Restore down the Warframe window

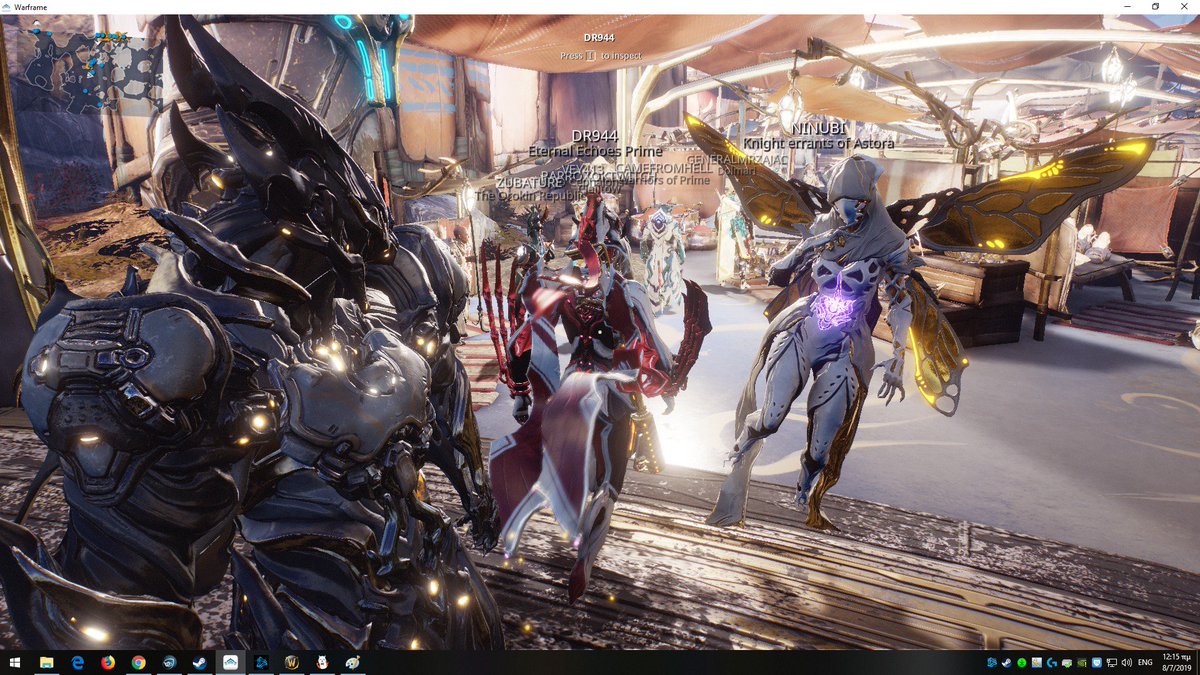pos(1155,7)
